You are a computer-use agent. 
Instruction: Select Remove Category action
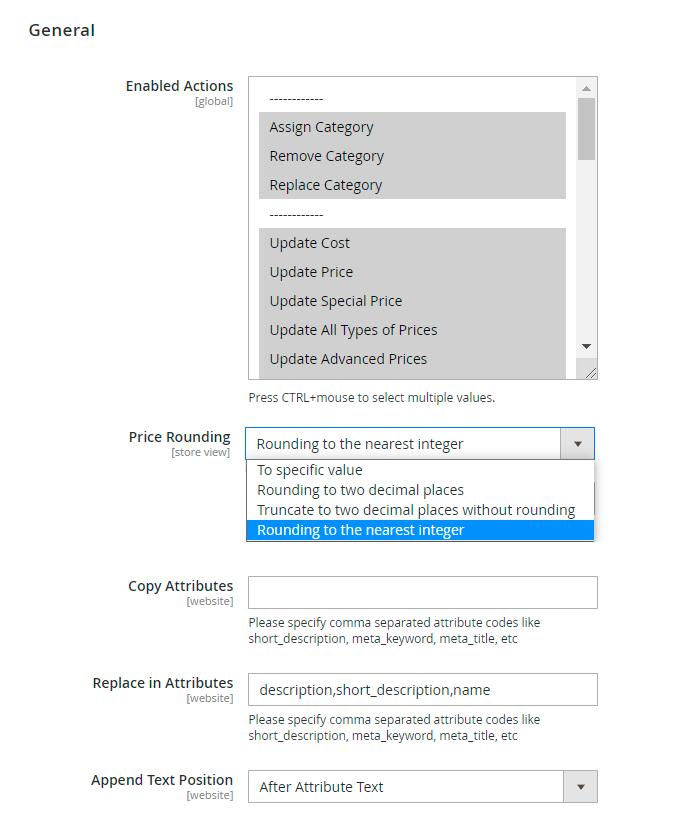coord(326,156)
